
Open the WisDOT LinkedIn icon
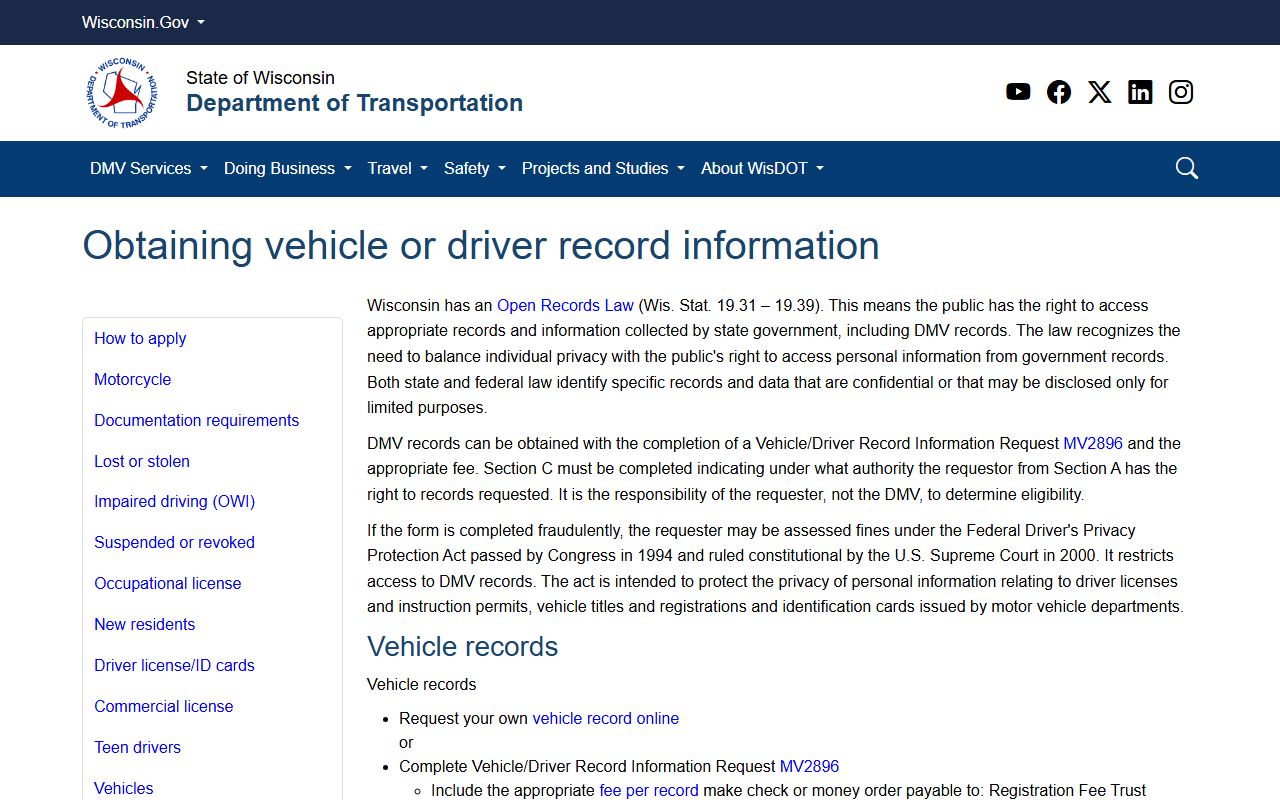click(1140, 92)
